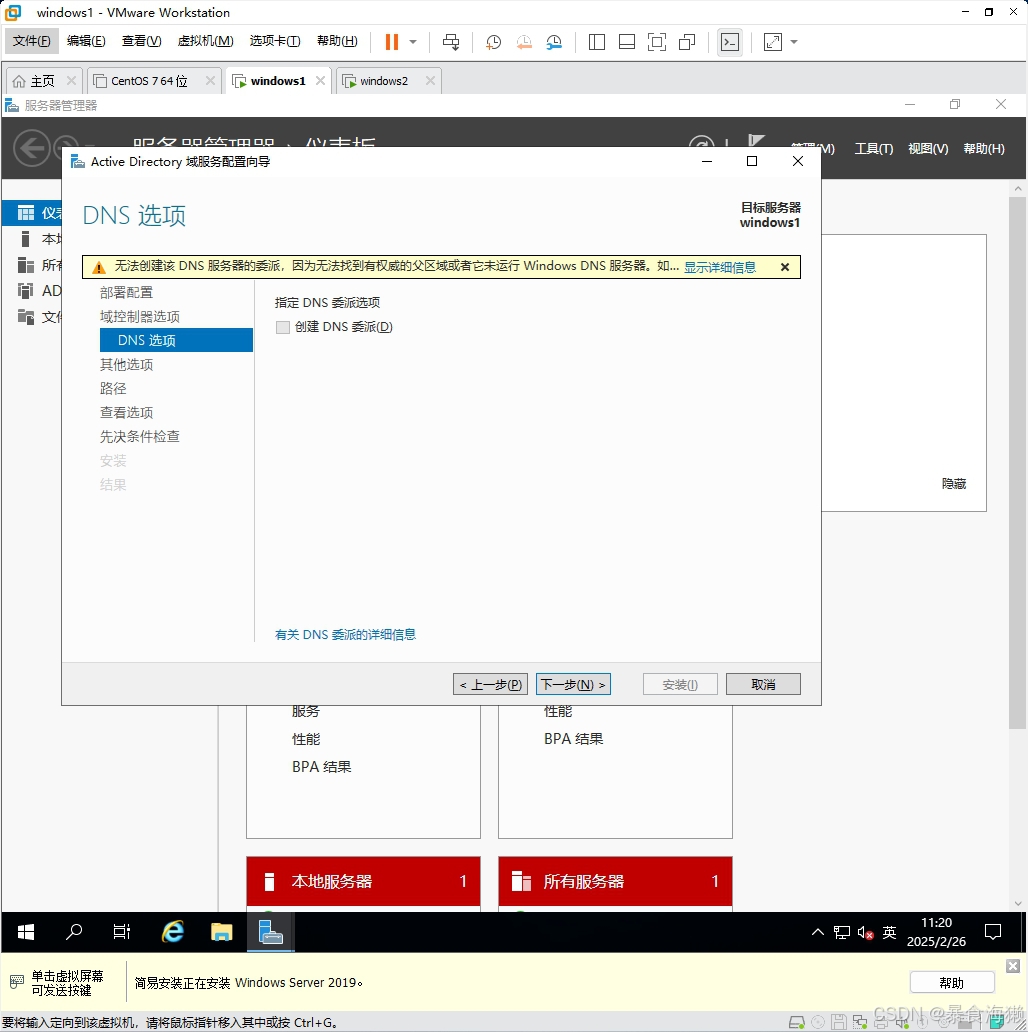Open the notification center icon

(992, 932)
